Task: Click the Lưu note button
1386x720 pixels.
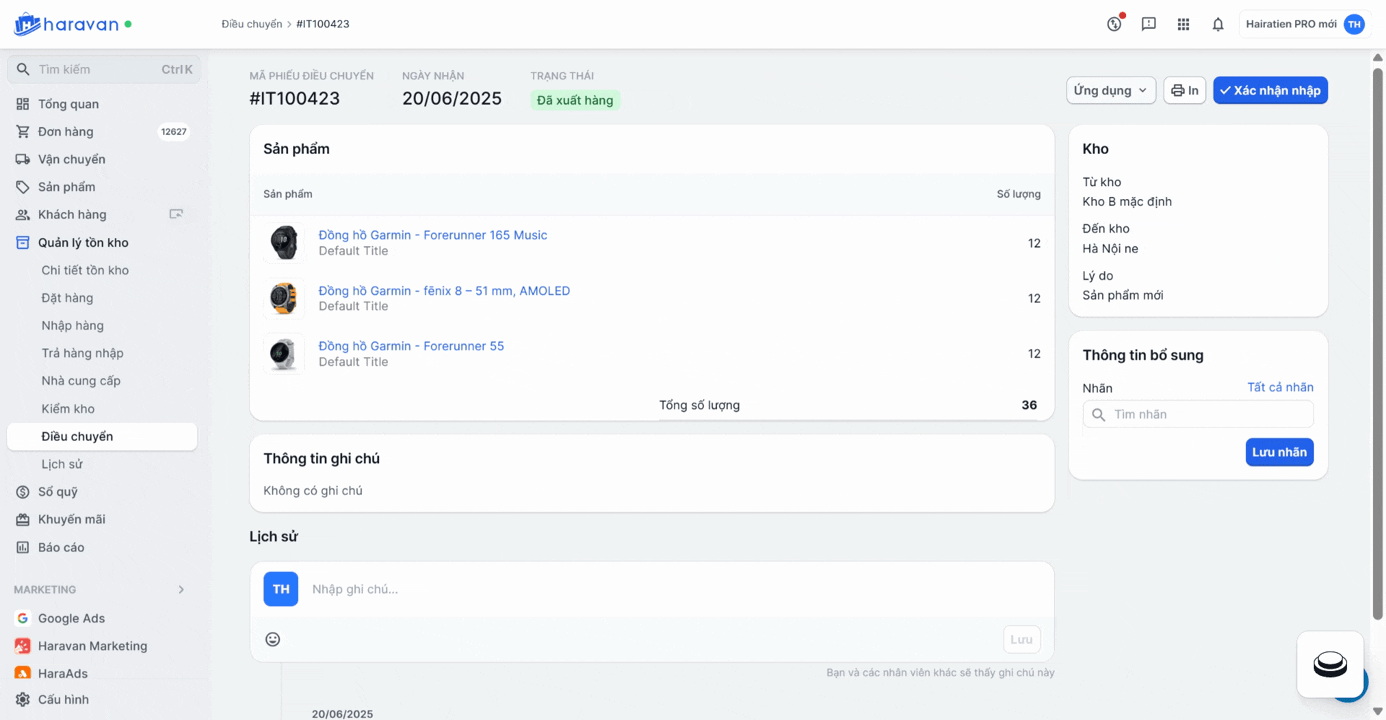Action: [1021, 639]
